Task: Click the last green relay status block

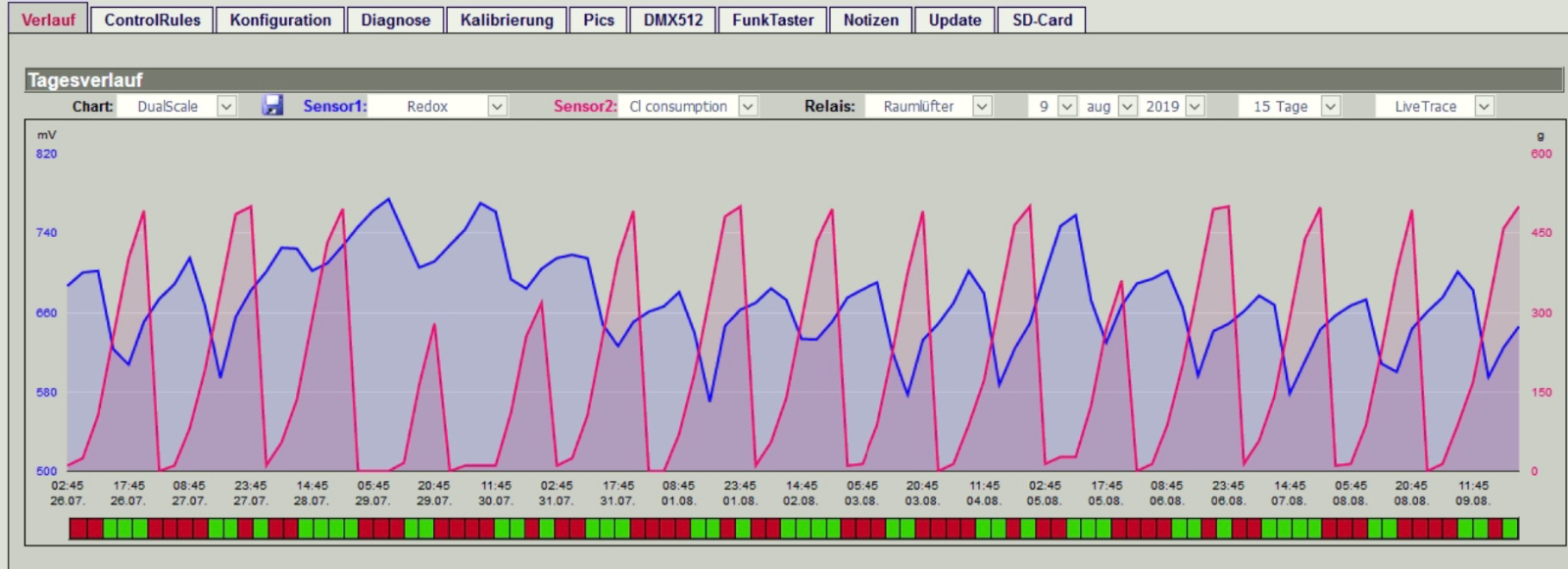Action: pos(1510,529)
